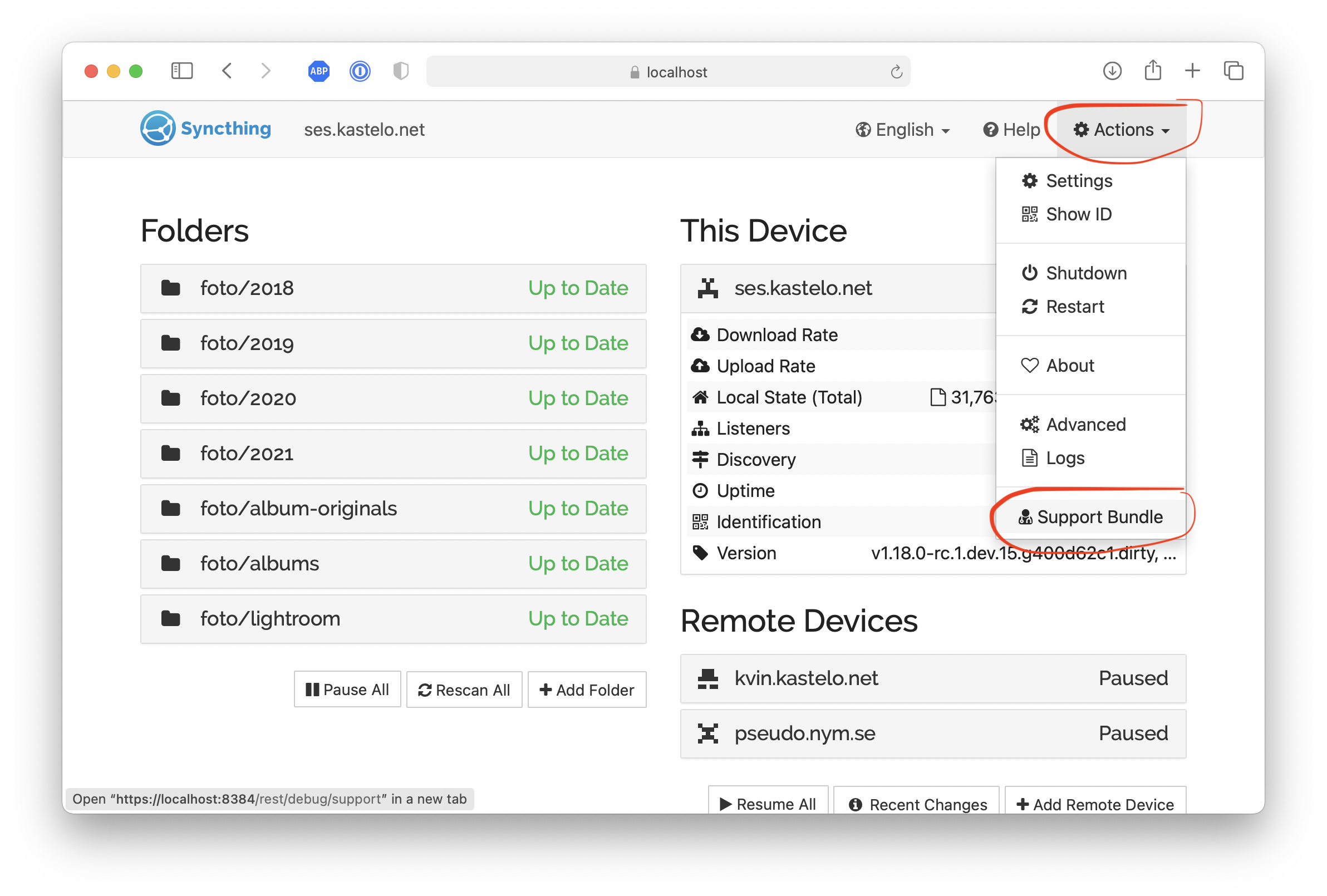
Task: Select the Settings menu item
Action: click(x=1079, y=180)
